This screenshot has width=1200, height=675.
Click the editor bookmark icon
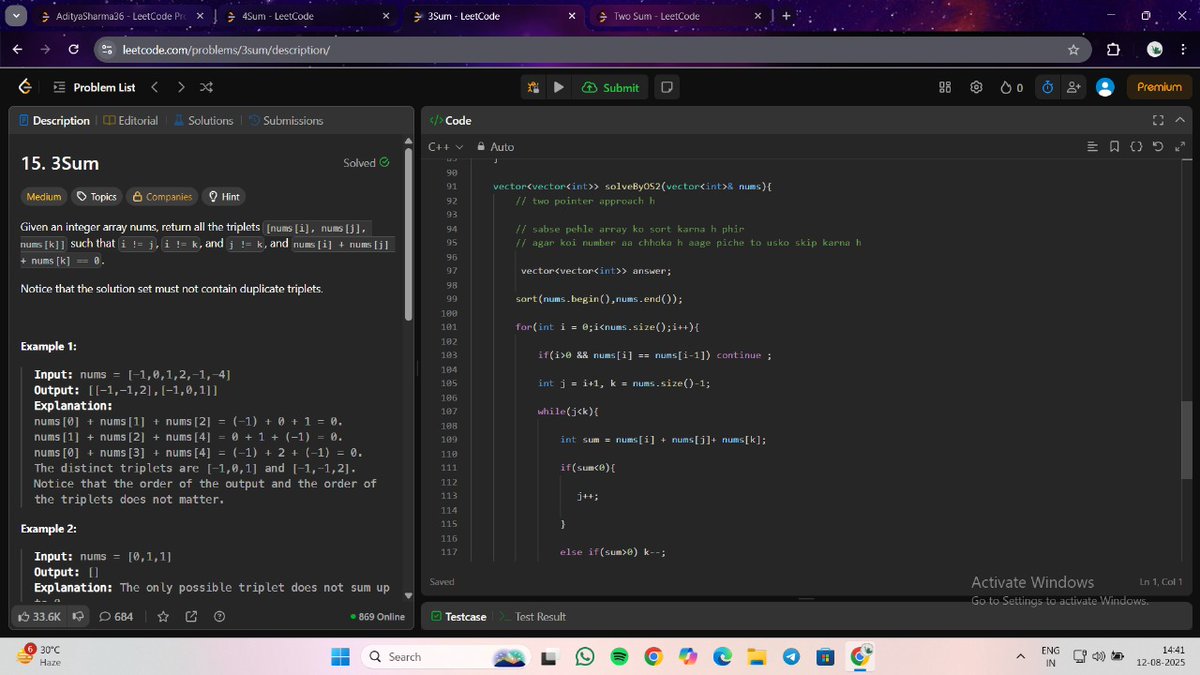(1115, 147)
